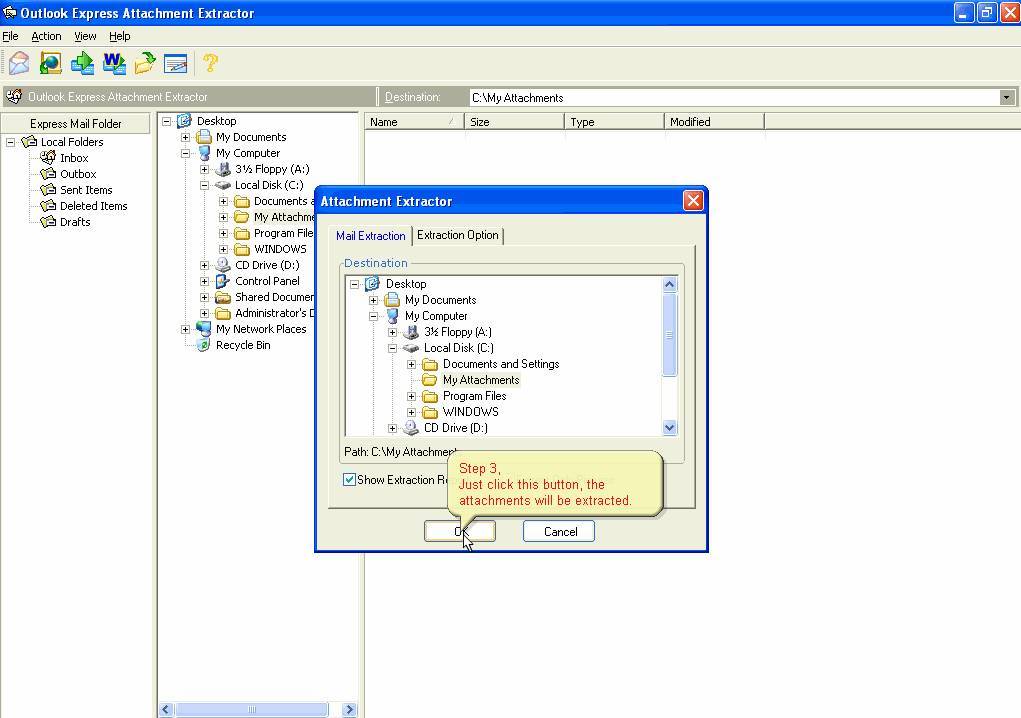The height and width of the screenshot is (718, 1021).
Task: Click the My Network Places icon
Action: (204, 329)
